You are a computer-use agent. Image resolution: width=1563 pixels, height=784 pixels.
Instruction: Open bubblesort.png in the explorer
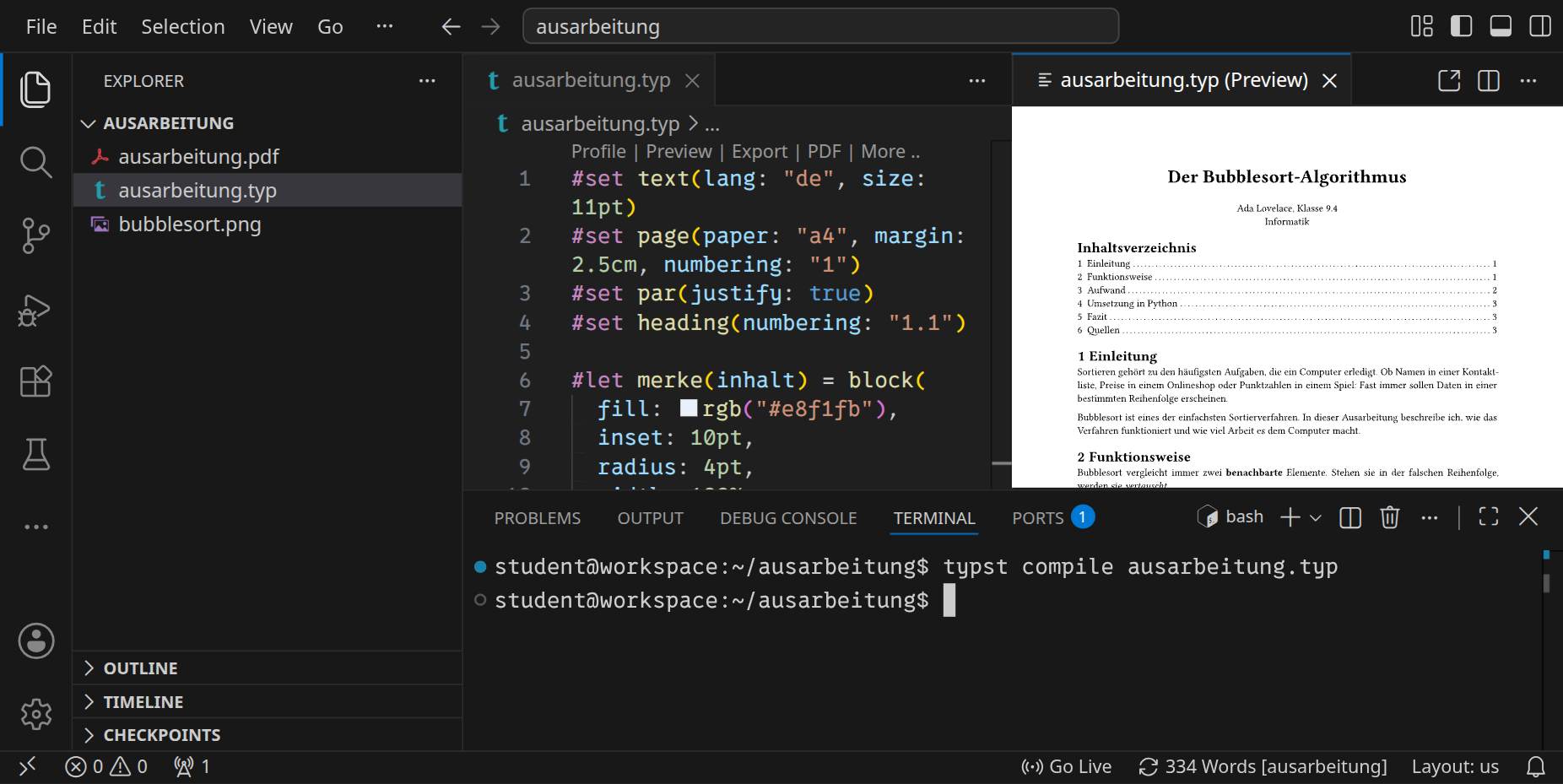(x=267, y=224)
